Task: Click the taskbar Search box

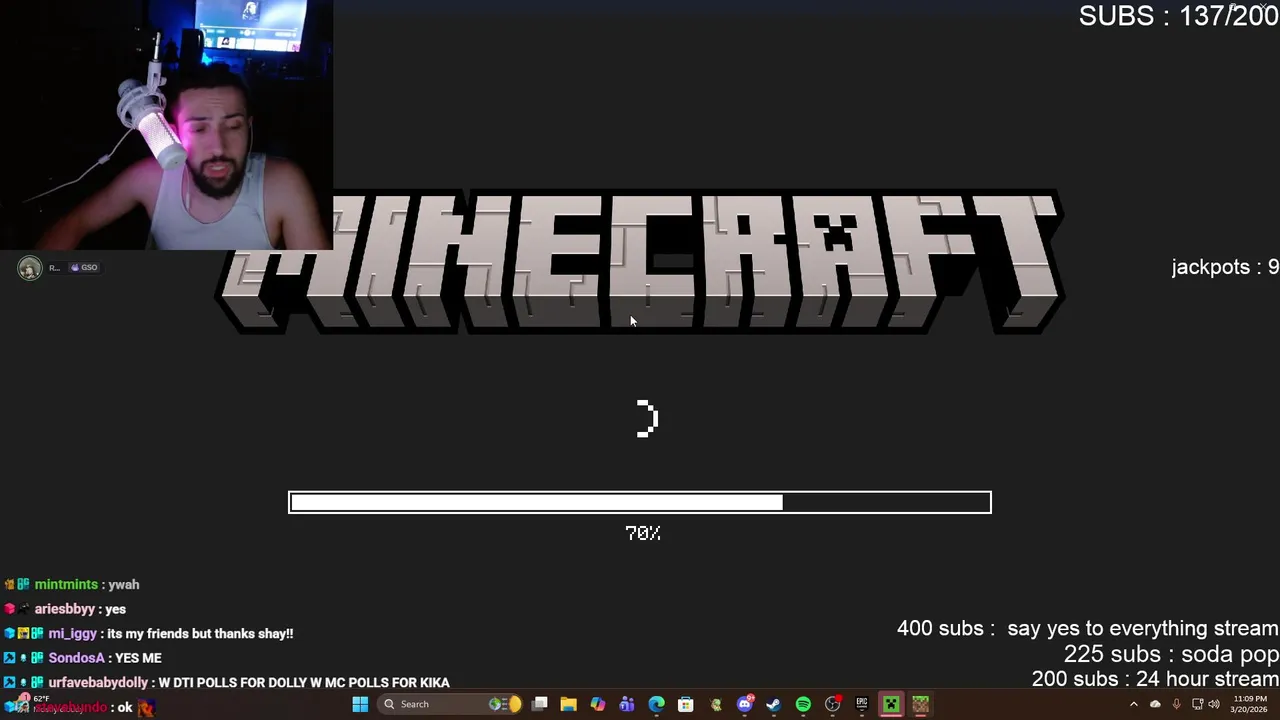Action: 451,704
